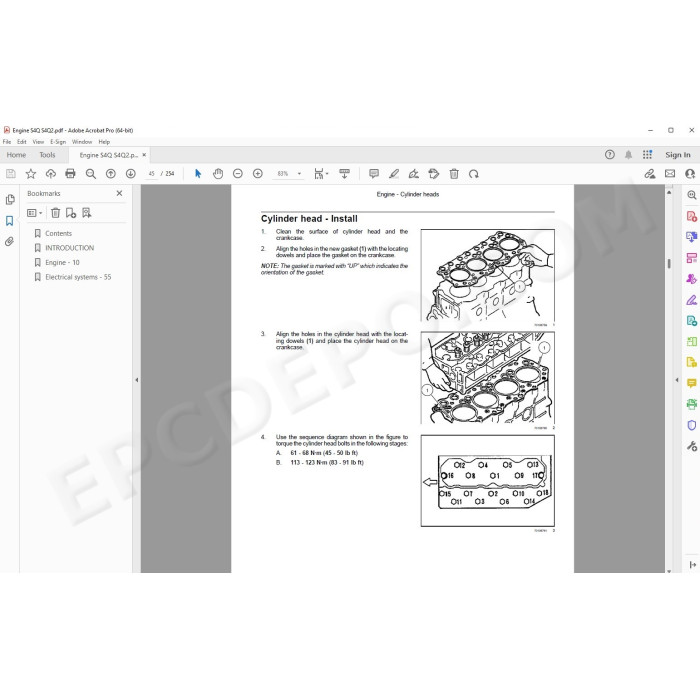
Task: Select the Highlight text pen tool
Action: 394,174
